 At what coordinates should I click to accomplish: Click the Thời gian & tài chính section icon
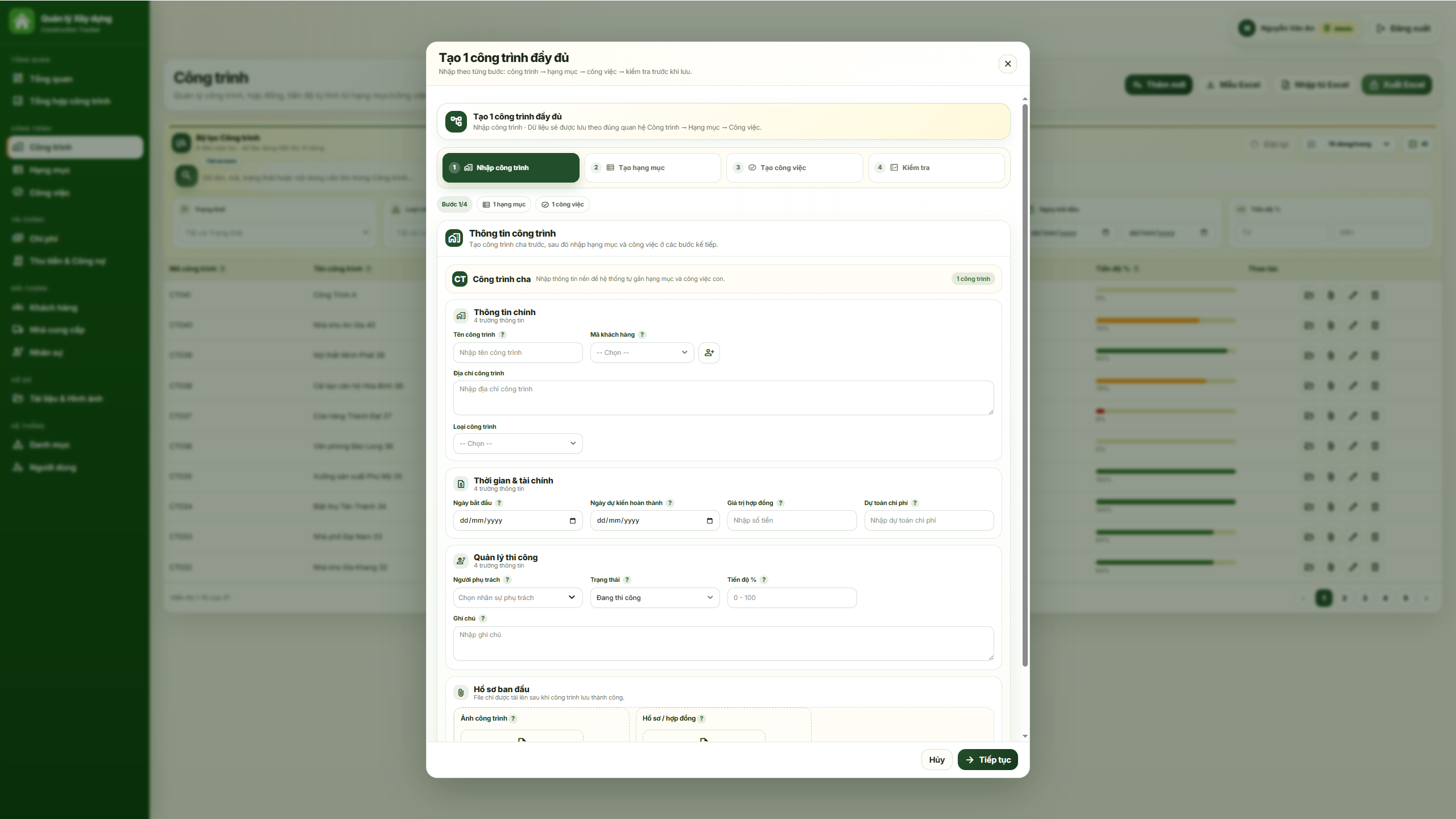coord(461,484)
